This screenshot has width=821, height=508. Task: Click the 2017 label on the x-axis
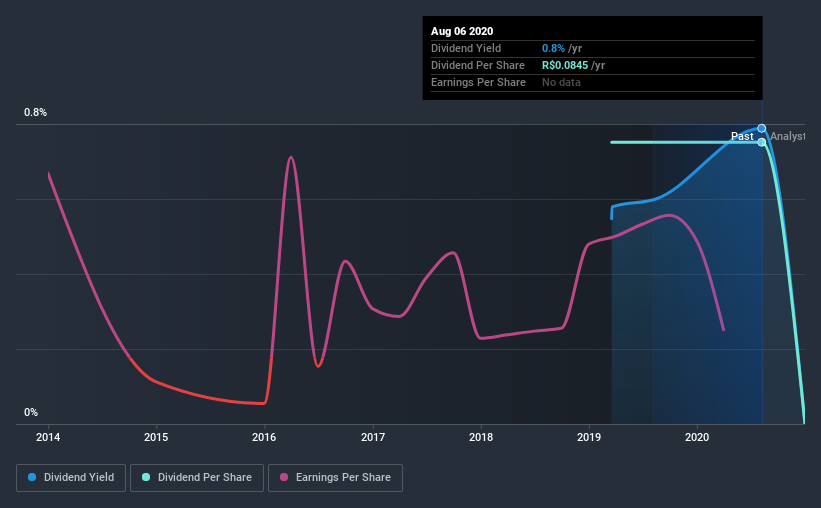373,437
